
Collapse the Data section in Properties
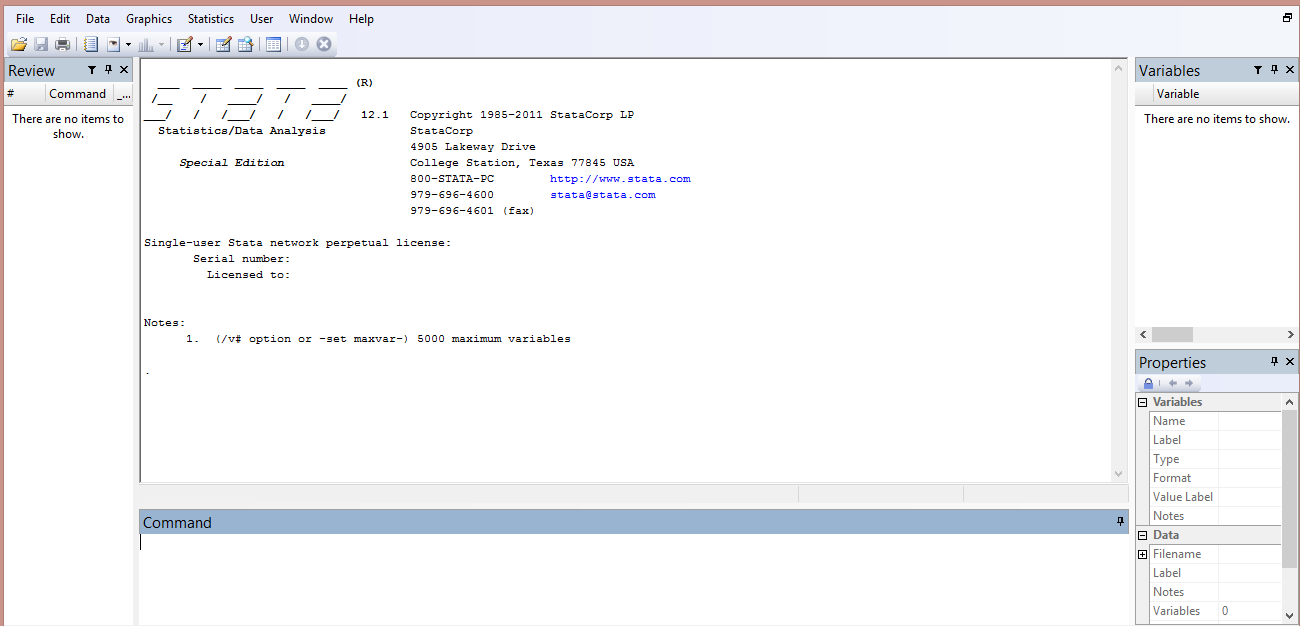[x=1142, y=535]
